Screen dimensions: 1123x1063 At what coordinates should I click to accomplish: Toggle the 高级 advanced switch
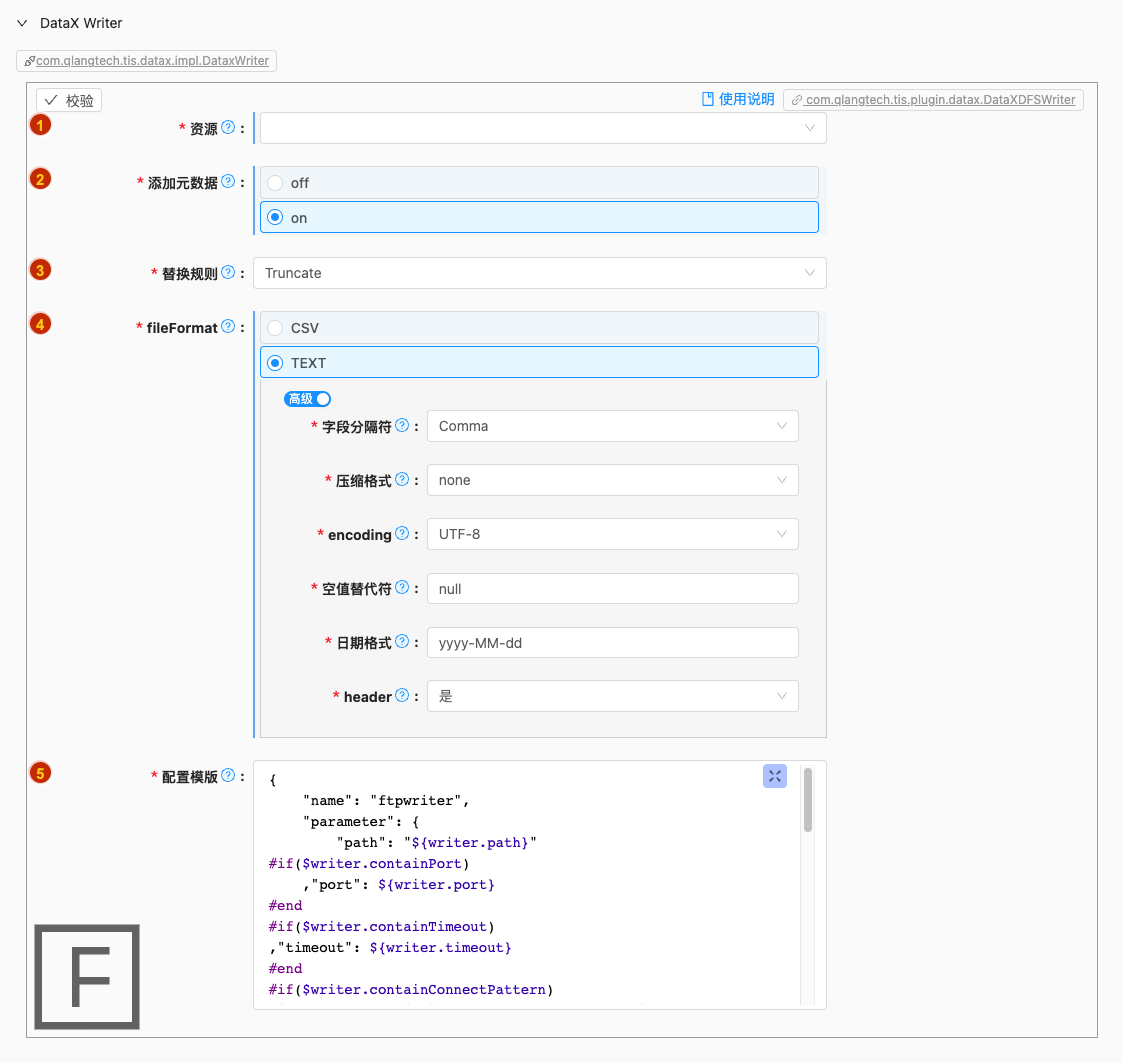pyautogui.click(x=307, y=399)
